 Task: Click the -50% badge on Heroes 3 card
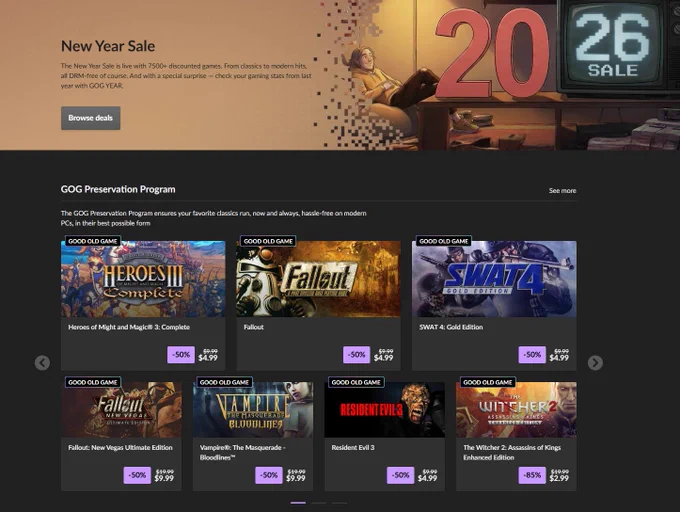181,355
